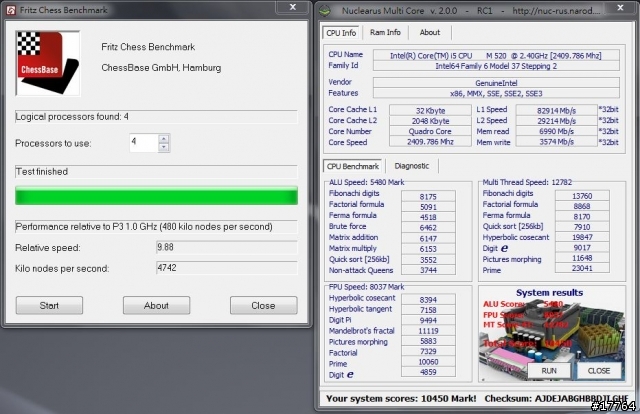Click Core Speed value 2409.786 Mhz

click(430, 142)
